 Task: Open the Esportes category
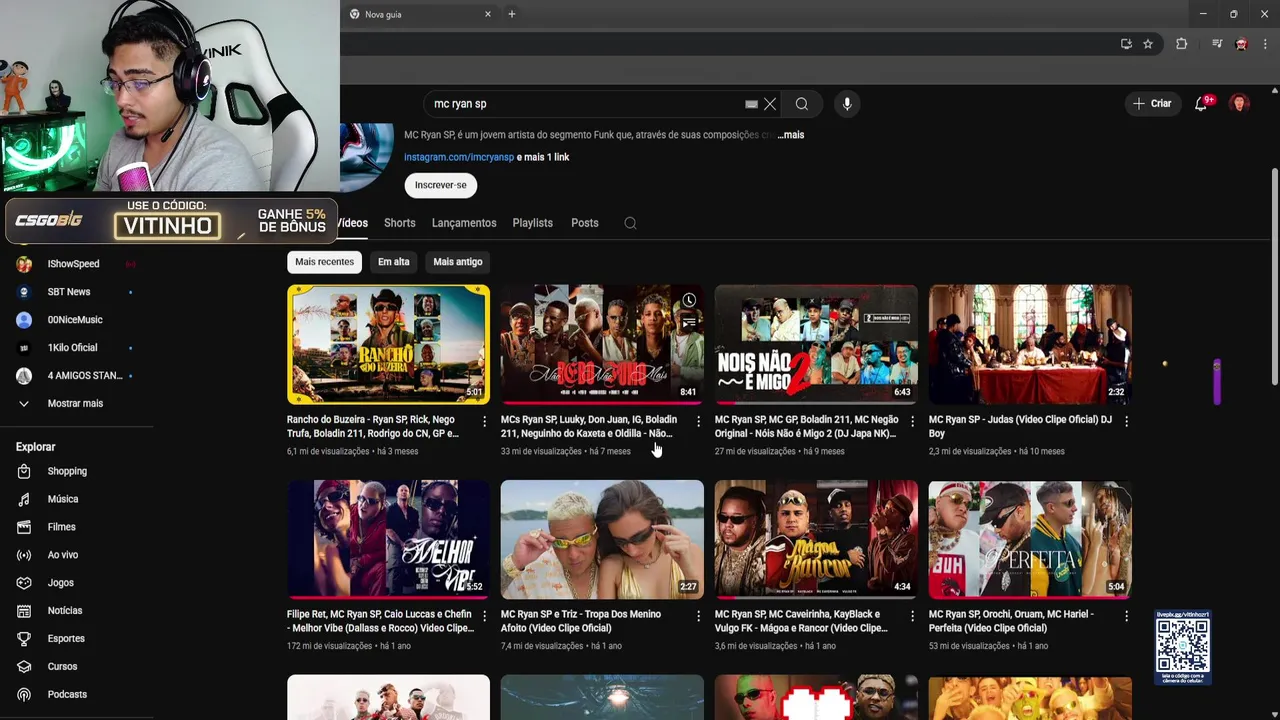(66, 639)
